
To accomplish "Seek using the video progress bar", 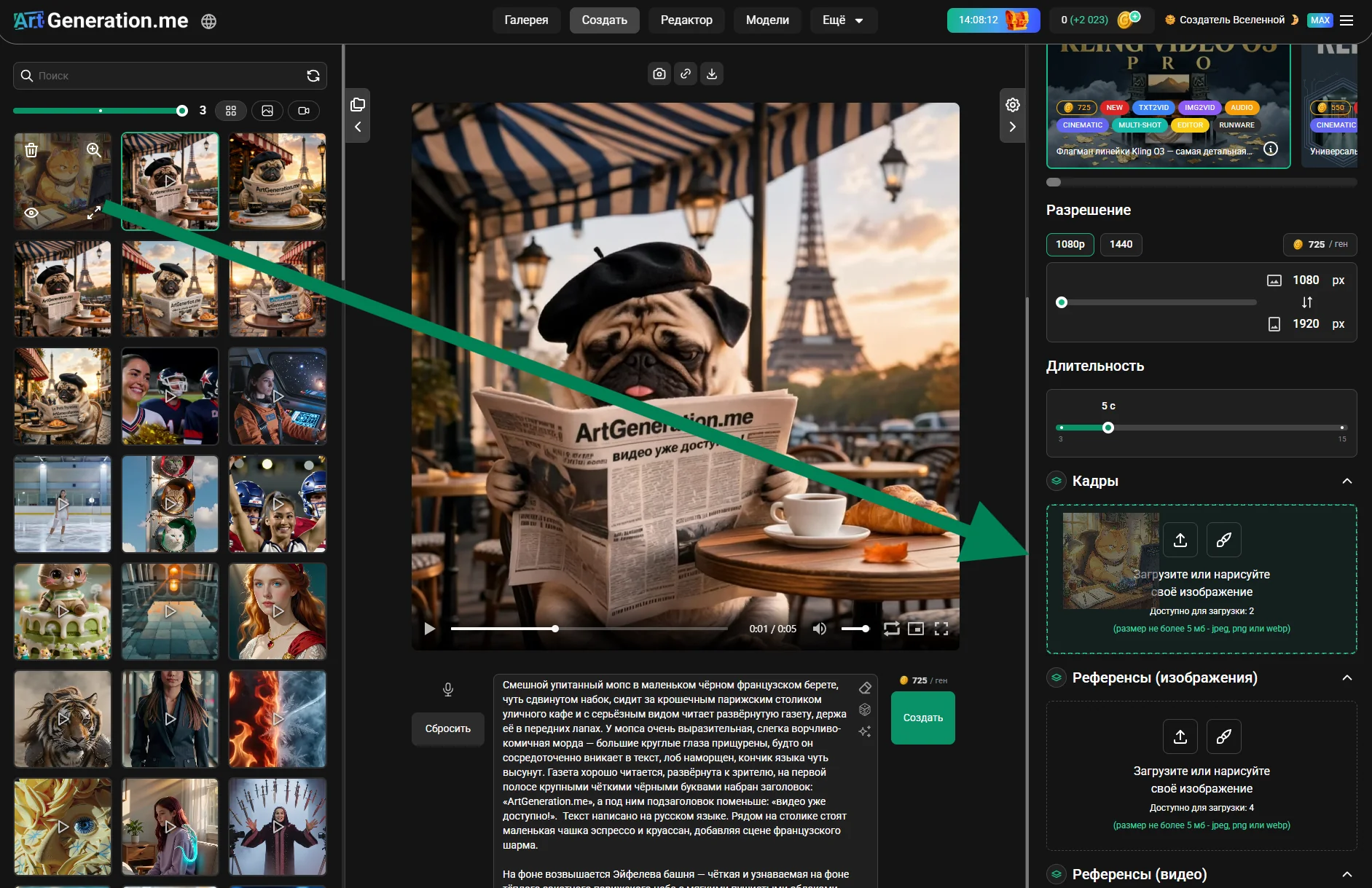I will click(x=589, y=629).
